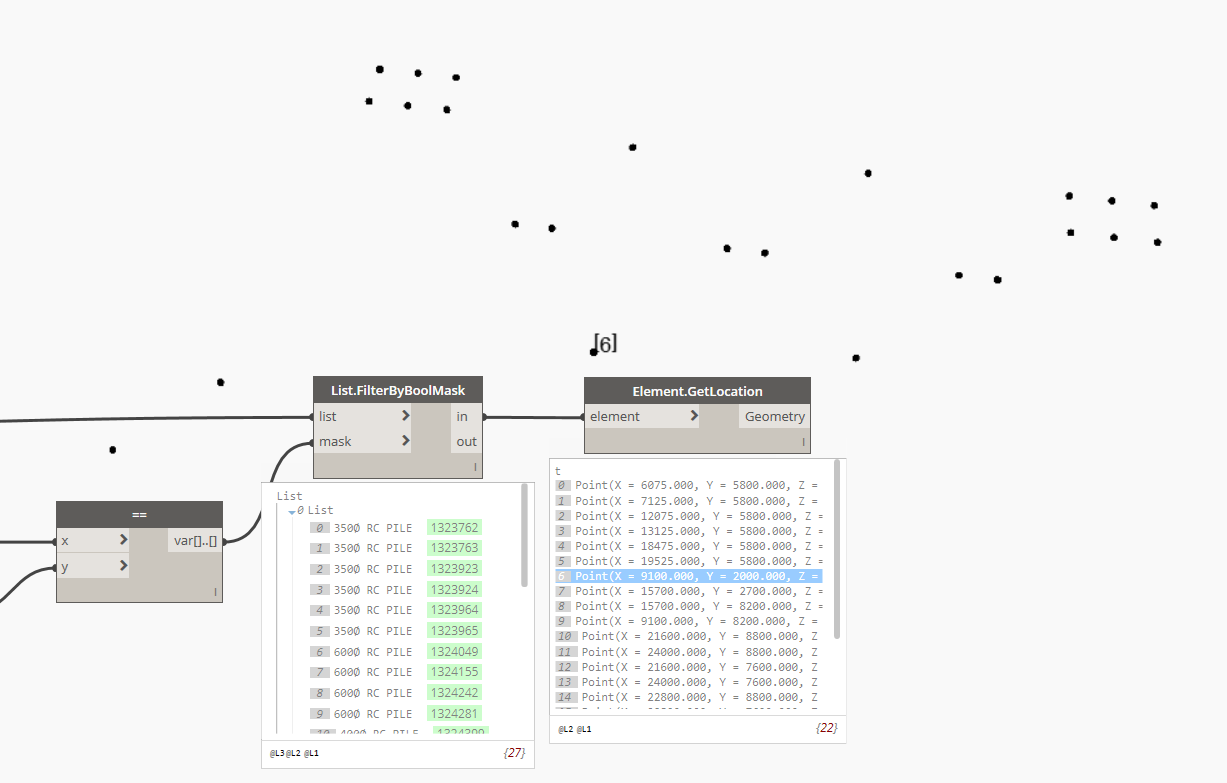Click the 'element' input port label
This screenshot has width=1227, height=783.
(615, 416)
